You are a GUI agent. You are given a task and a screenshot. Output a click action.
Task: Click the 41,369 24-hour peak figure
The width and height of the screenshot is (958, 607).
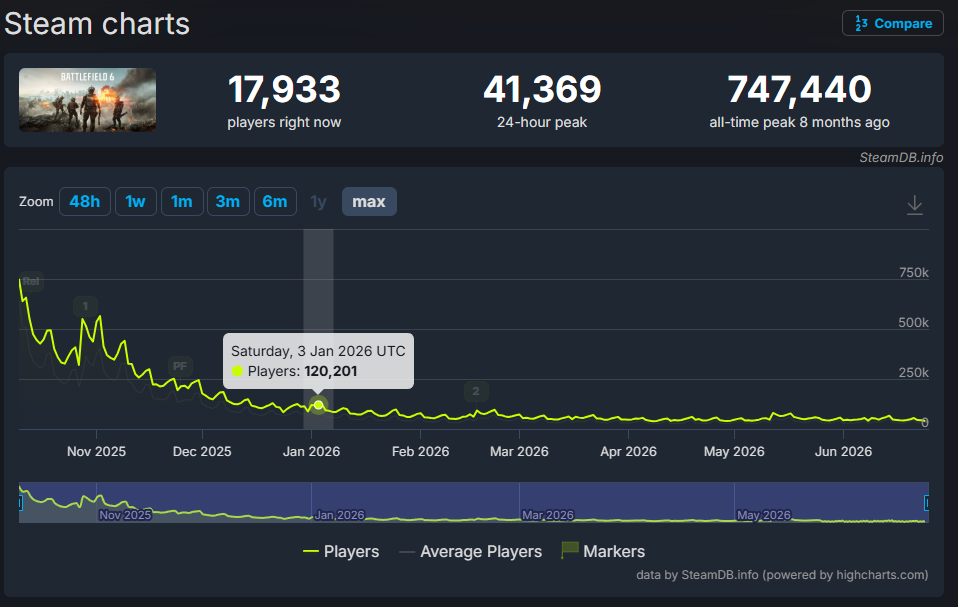[x=542, y=89]
